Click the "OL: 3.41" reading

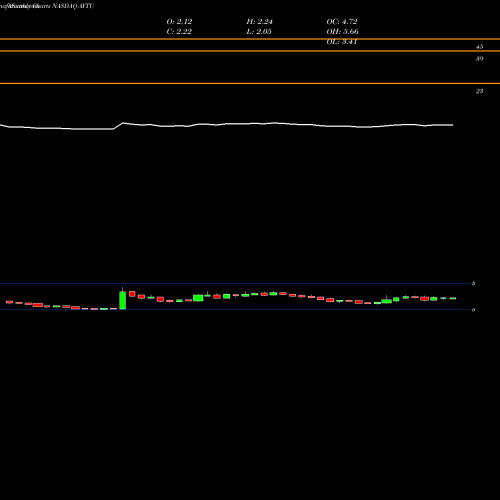click(x=342, y=42)
